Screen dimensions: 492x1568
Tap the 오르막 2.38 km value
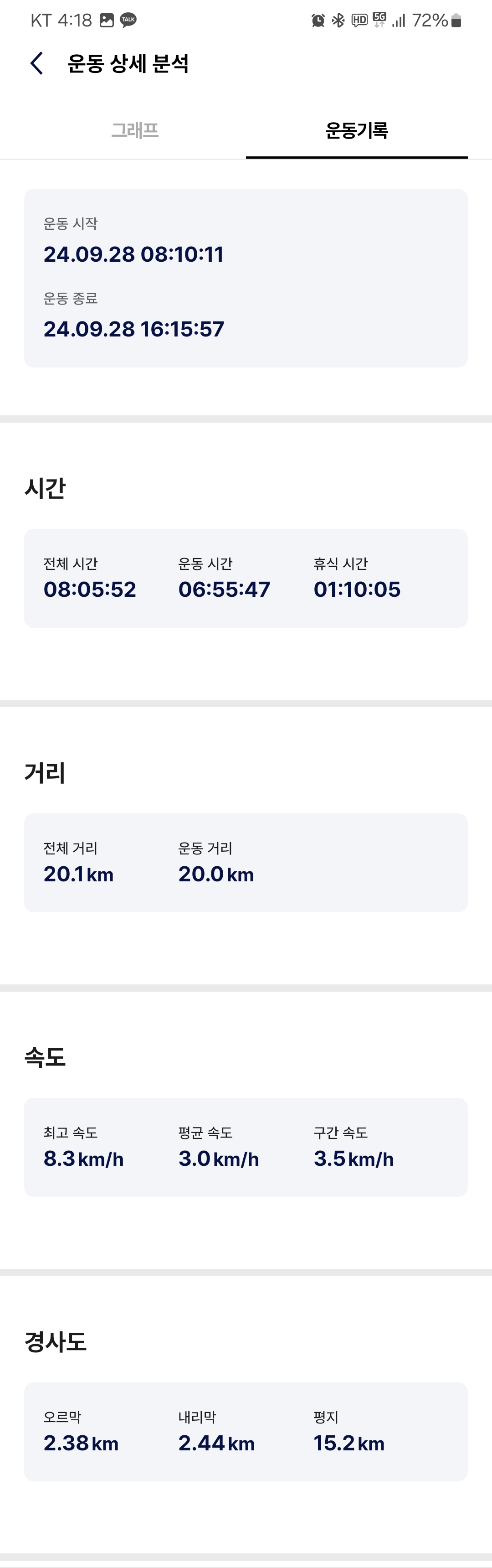coord(81,1443)
